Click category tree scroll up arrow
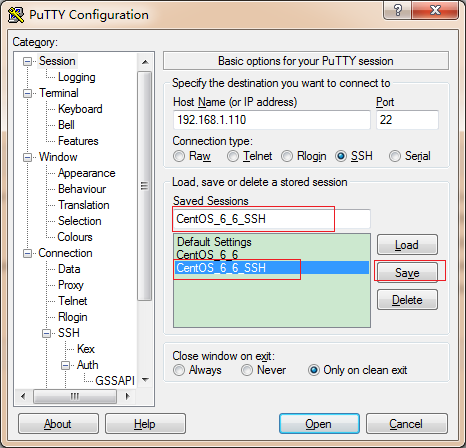The width and height of the screenshot is (466, 448). pyautogui.click(x=145, y=62)
